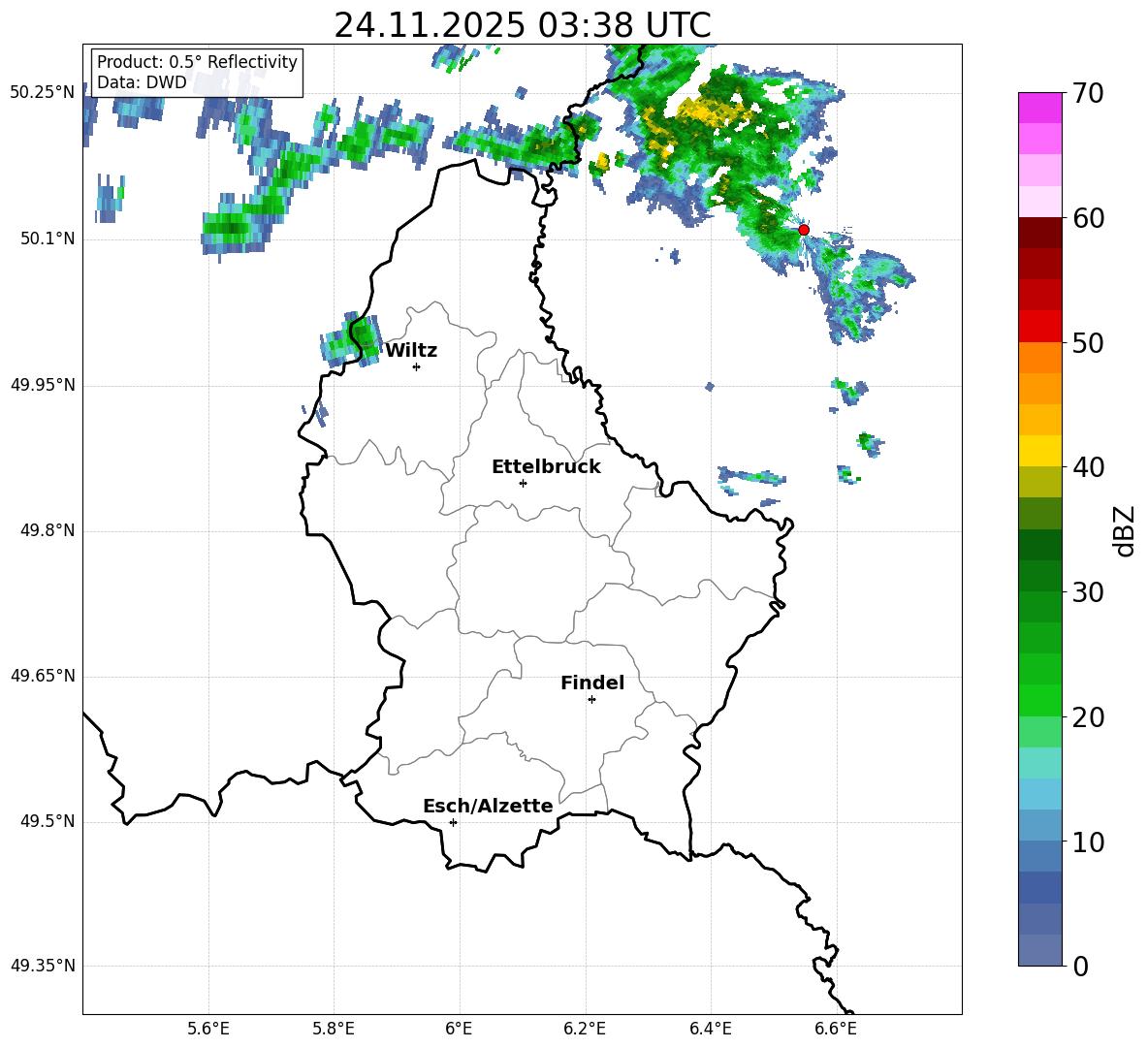The width and height of the screenshot is (1148, 1048).
Task: Click the dBZ colorbar axis label
Action: 1124,530
